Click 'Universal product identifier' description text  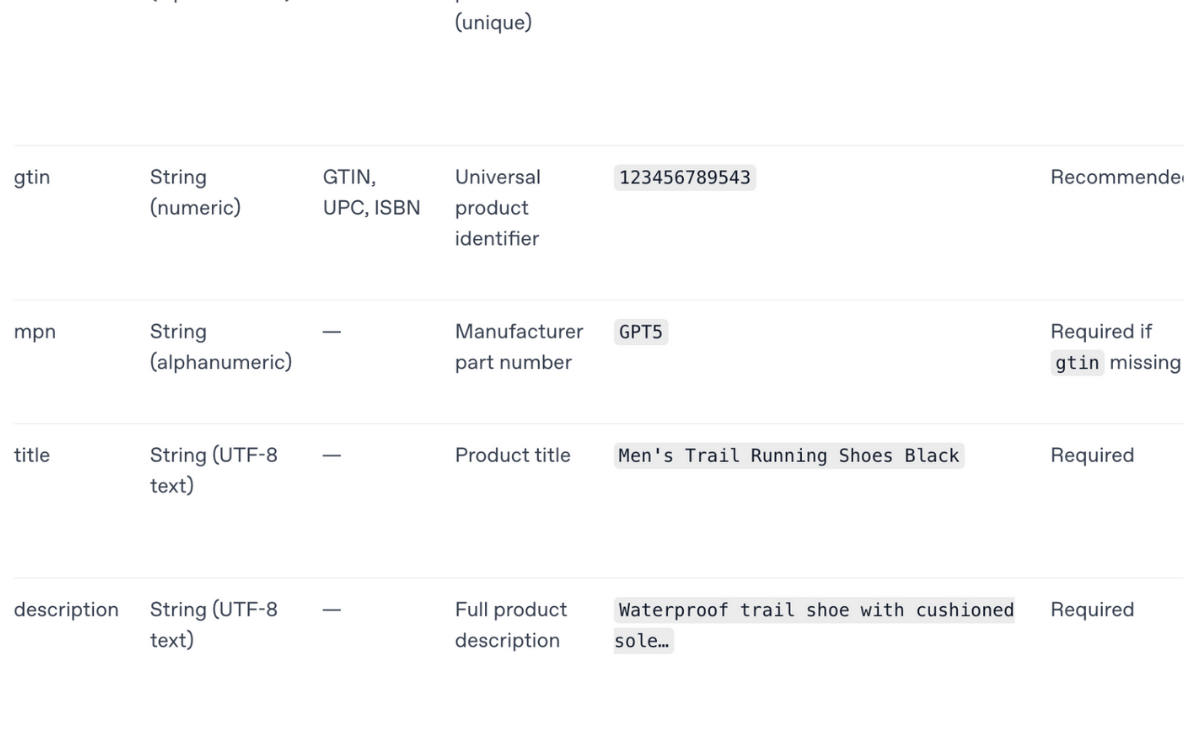tap(497, 208)
